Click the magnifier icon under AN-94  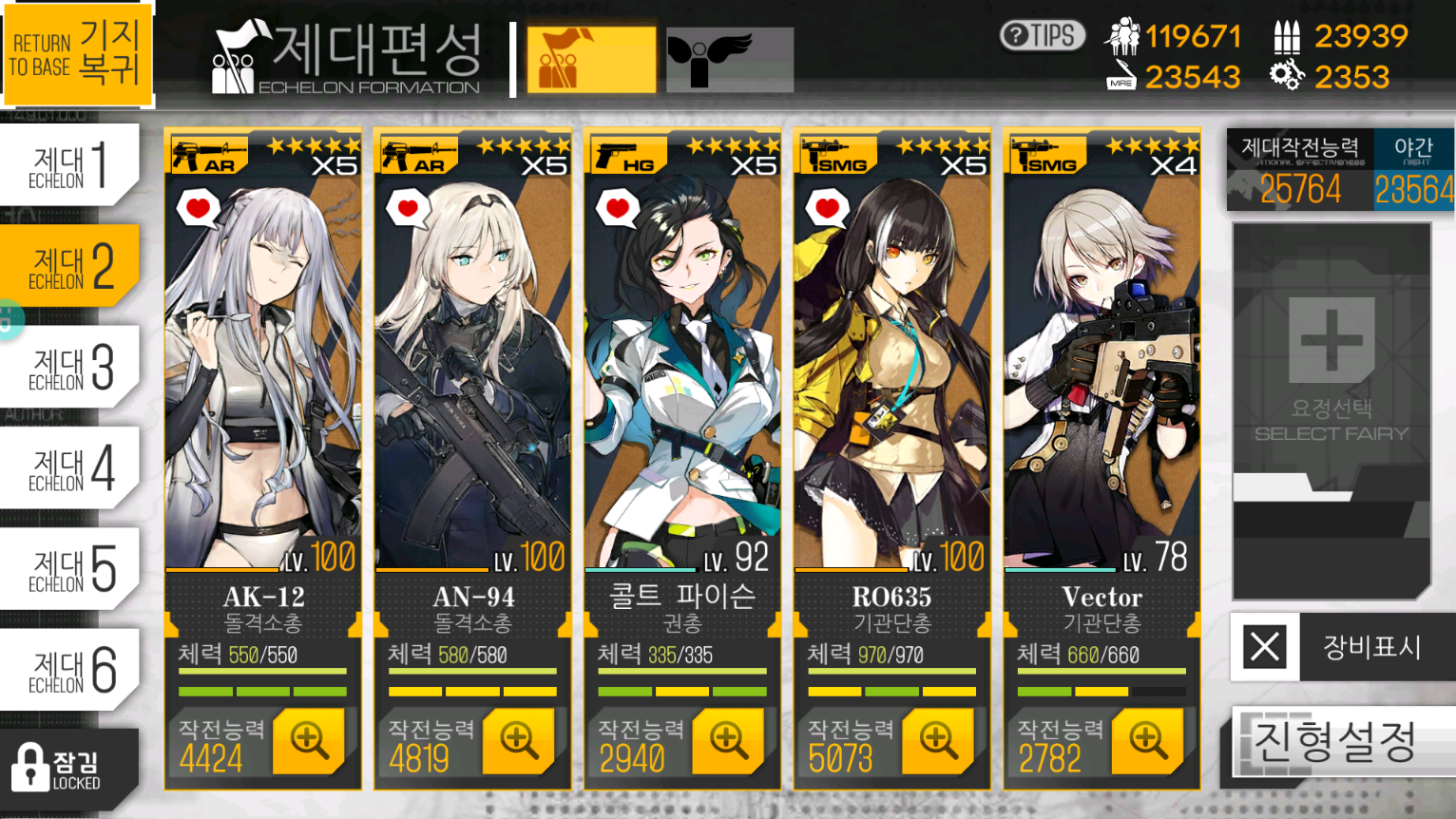pyautogui.click(x=520, y=739)
